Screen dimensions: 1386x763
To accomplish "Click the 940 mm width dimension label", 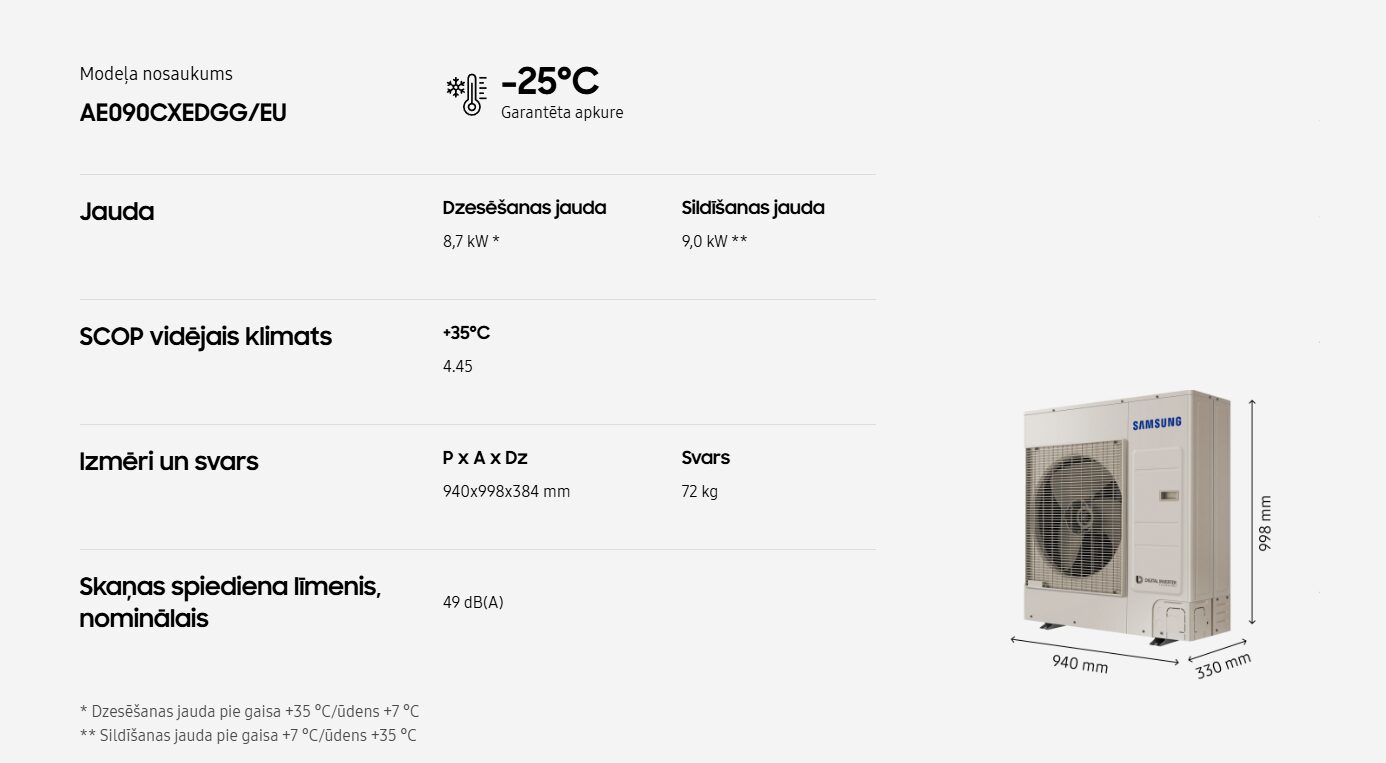I will 1079,662.
